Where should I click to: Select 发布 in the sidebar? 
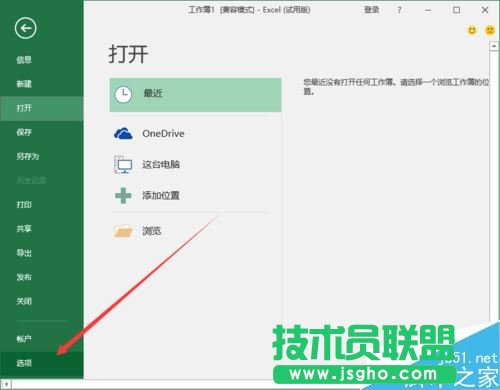[24, 277]
